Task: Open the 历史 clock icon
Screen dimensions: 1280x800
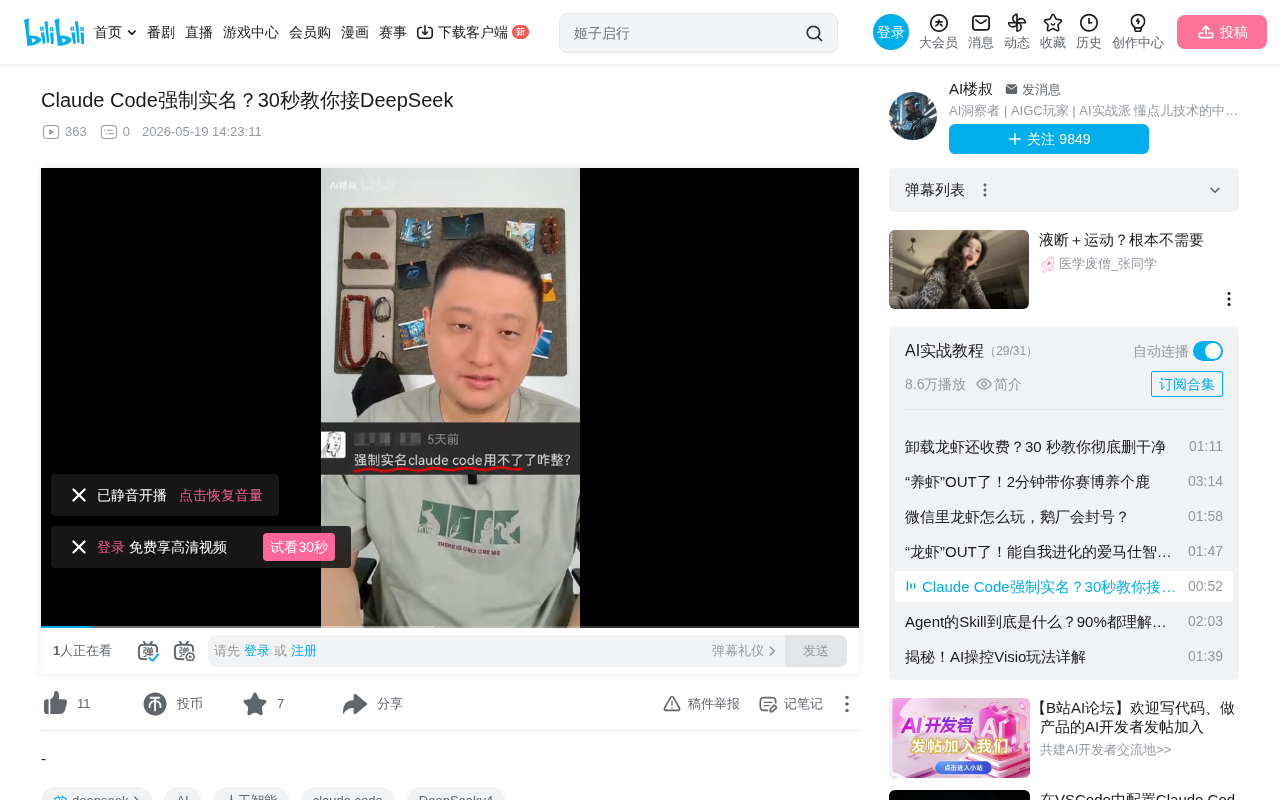Action: click(x=1089, y=32)
